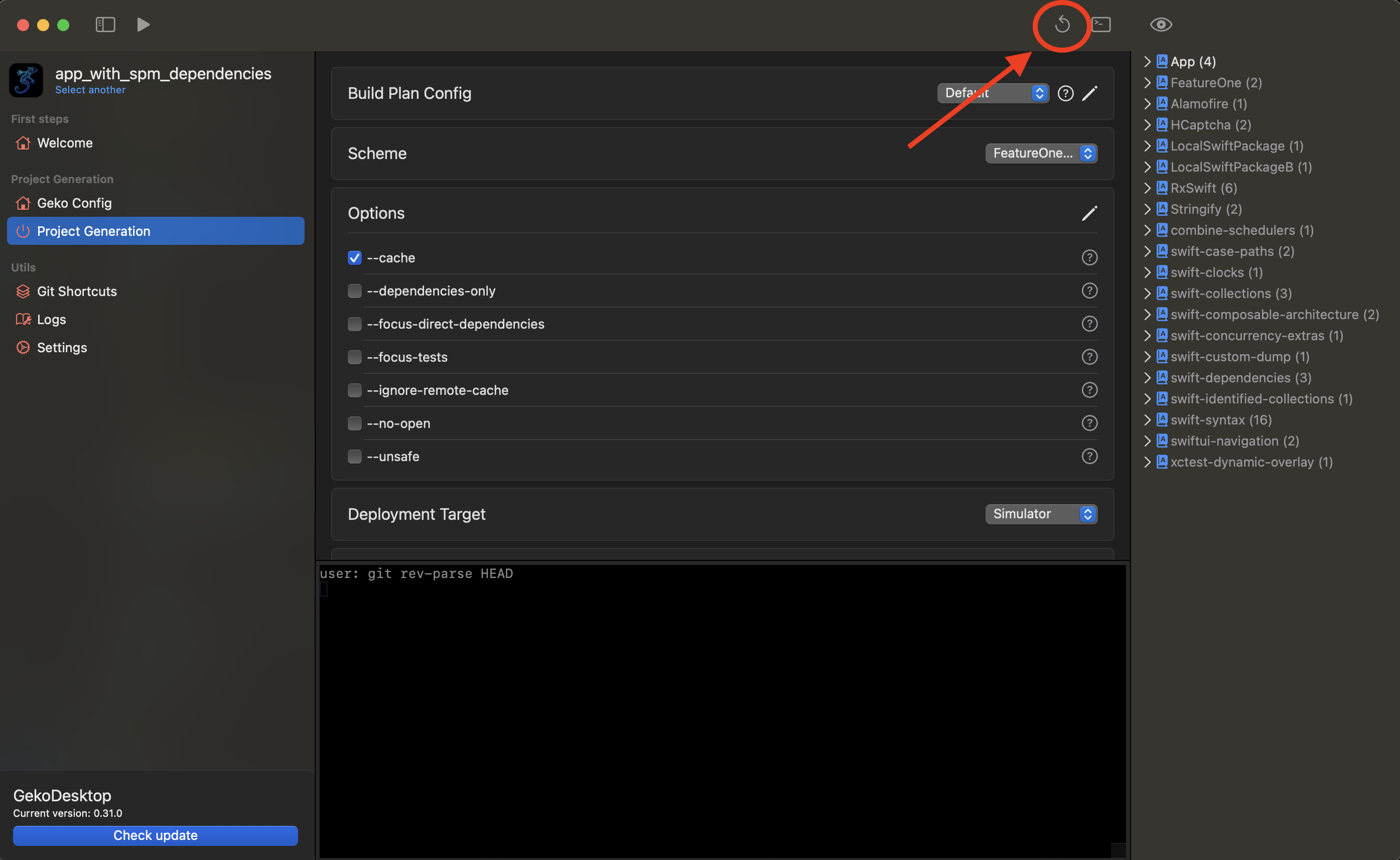
Task: Edit Build Plan Config with pencil icon
Action: pos(1089,93)
